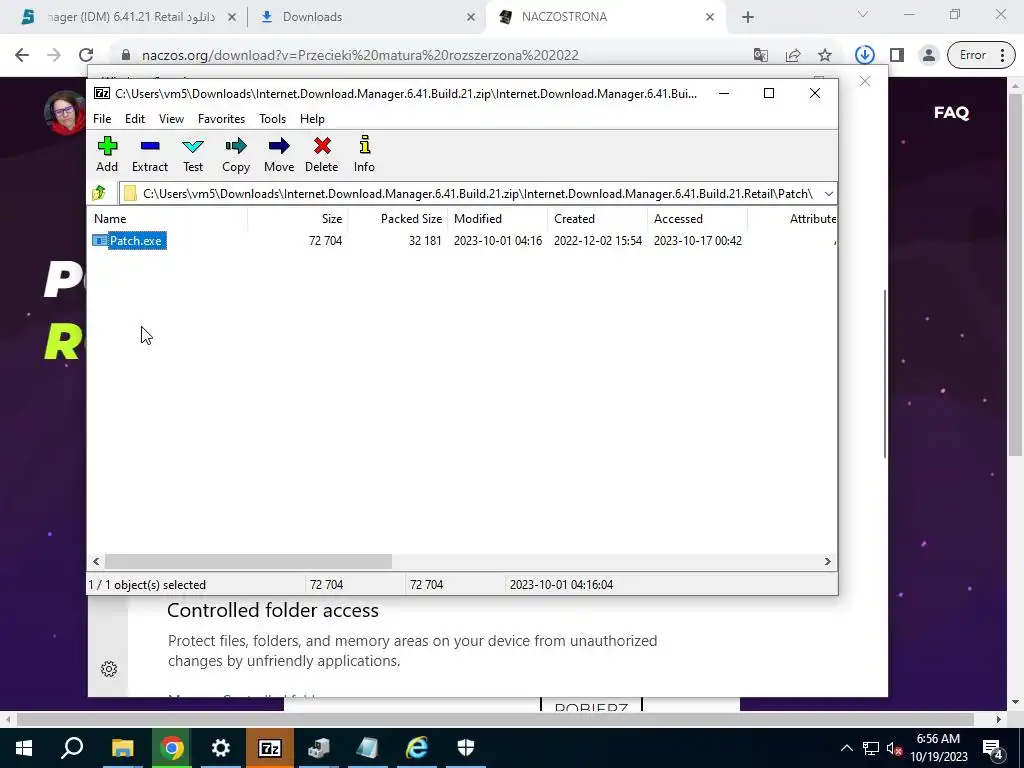This screenshot has height=768, width=1024.
Task: Open the Windows Security shield taskbar icon
Action: click(466, 748)
